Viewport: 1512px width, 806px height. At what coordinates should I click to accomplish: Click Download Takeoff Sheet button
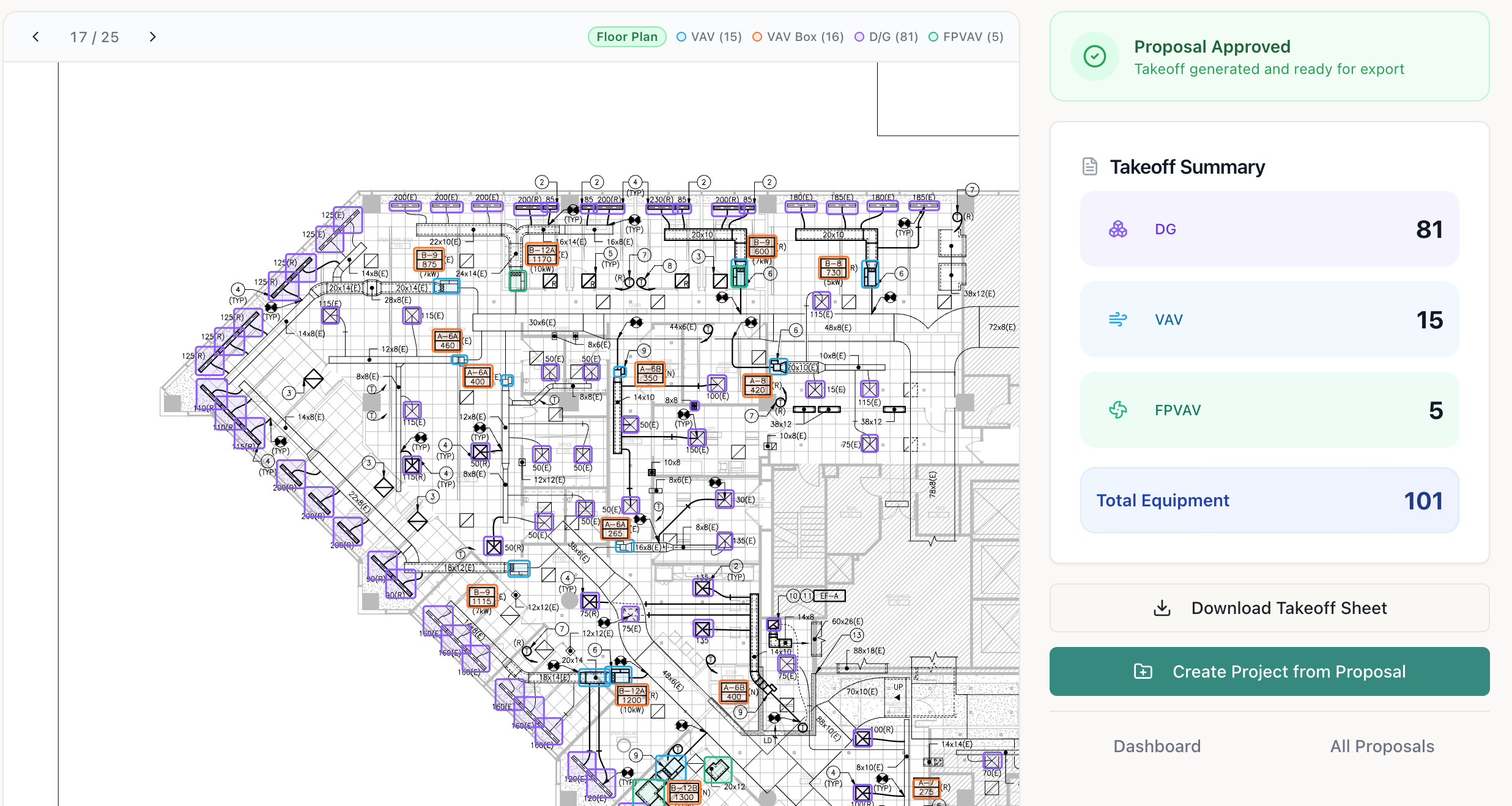[x=1269, y=608]
